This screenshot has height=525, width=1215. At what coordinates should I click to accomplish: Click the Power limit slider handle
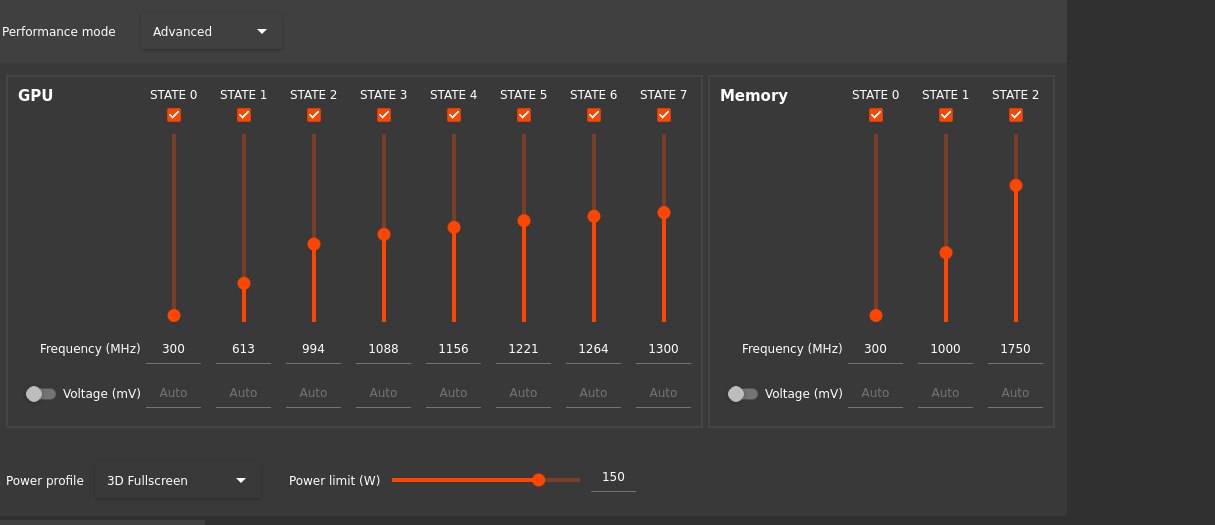[539, 480]
